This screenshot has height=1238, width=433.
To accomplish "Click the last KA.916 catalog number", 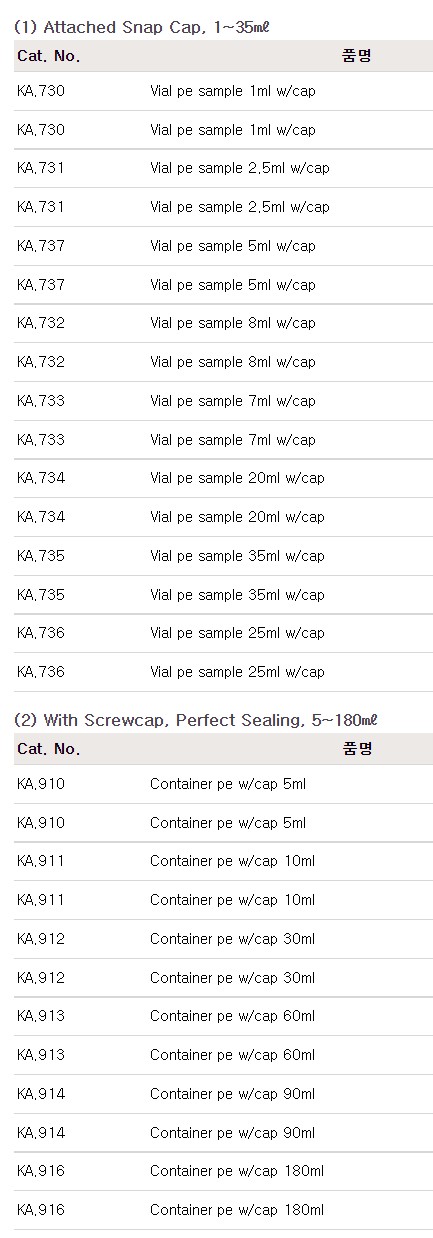I will 40,1210.
